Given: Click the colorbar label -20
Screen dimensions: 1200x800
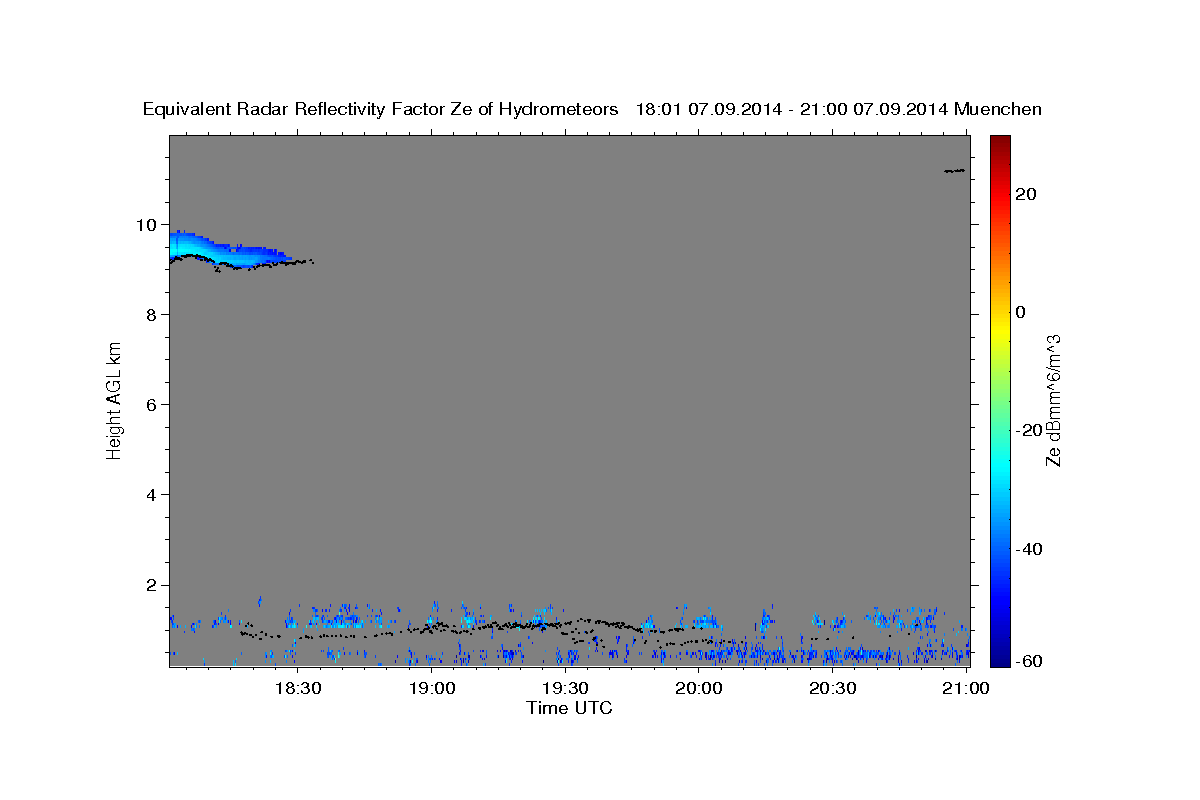Looking at the screenshot, I should pos(1030,430).
